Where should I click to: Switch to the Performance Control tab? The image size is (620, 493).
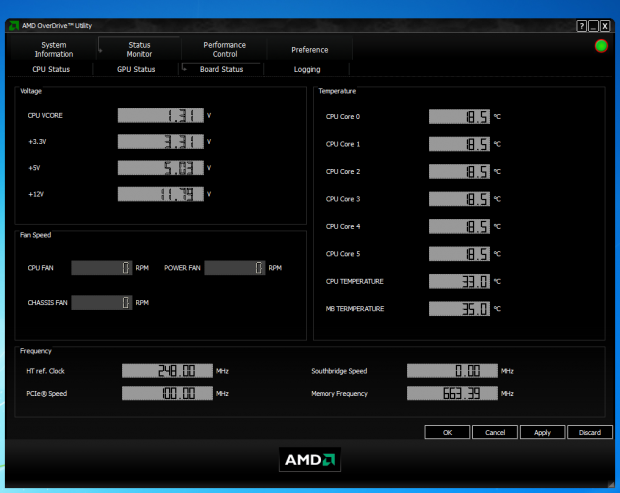[x=225, y=49]
